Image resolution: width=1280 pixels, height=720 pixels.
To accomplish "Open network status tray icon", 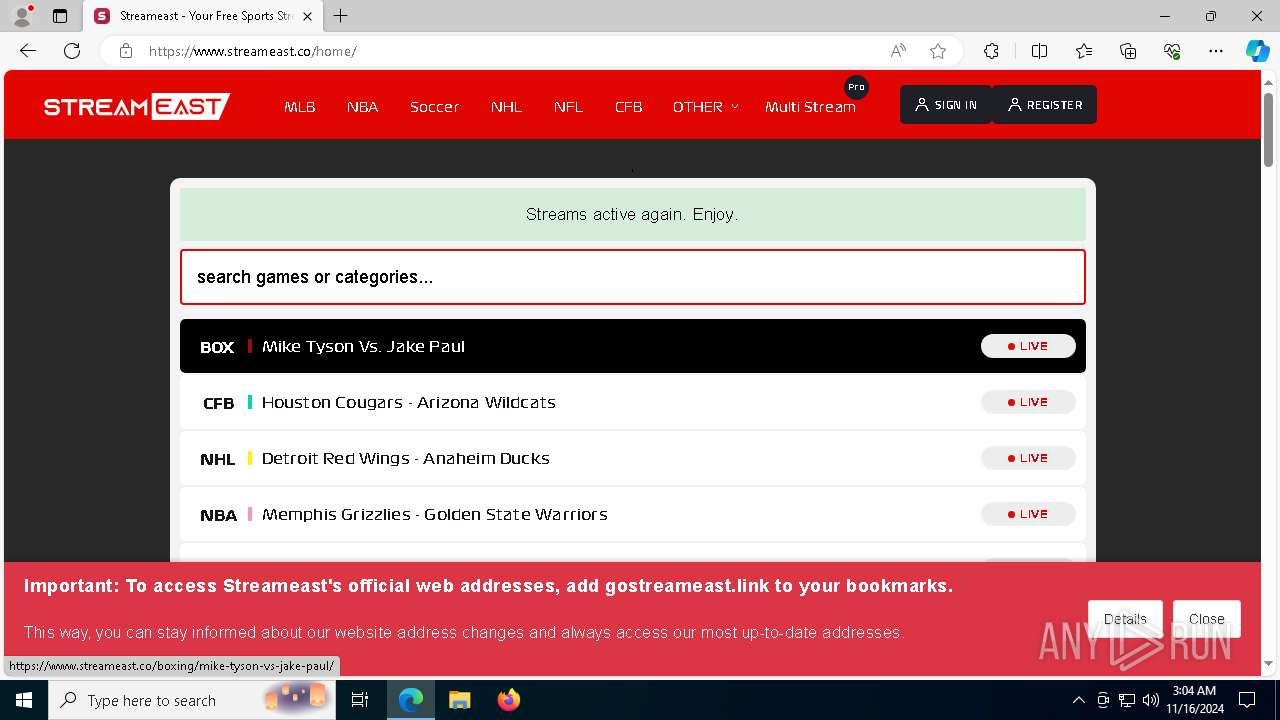I will pos(1127,700).
